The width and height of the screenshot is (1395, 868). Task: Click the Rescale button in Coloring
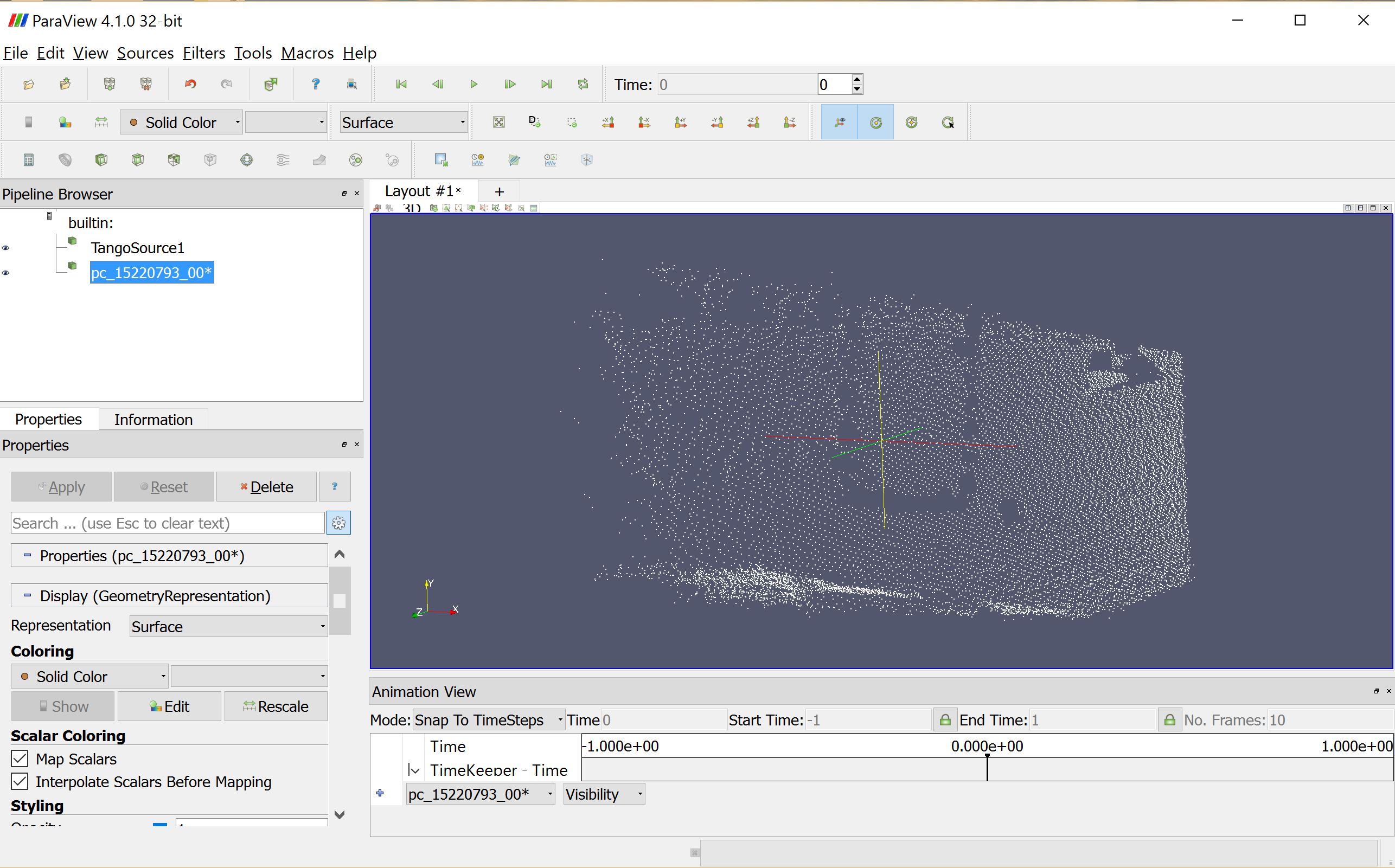point(276,706)
